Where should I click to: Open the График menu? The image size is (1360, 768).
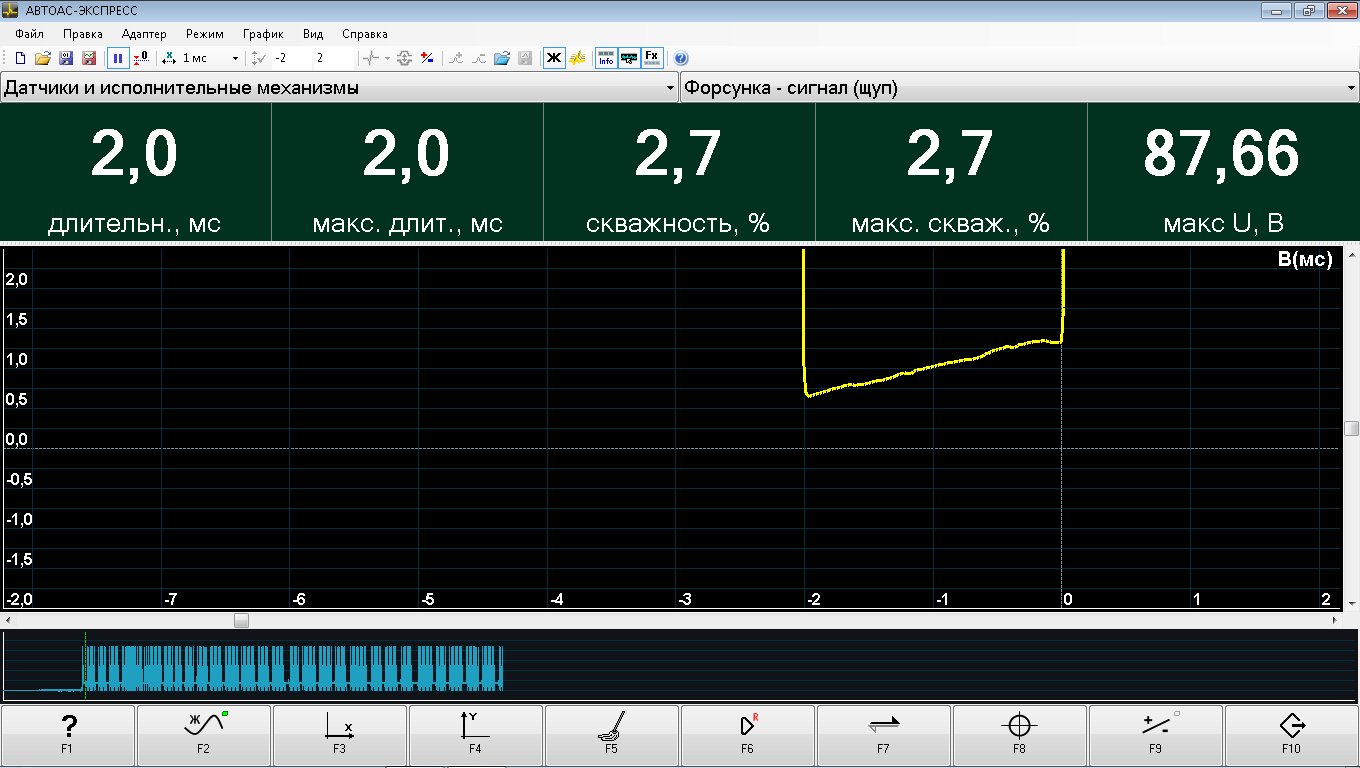263,34
